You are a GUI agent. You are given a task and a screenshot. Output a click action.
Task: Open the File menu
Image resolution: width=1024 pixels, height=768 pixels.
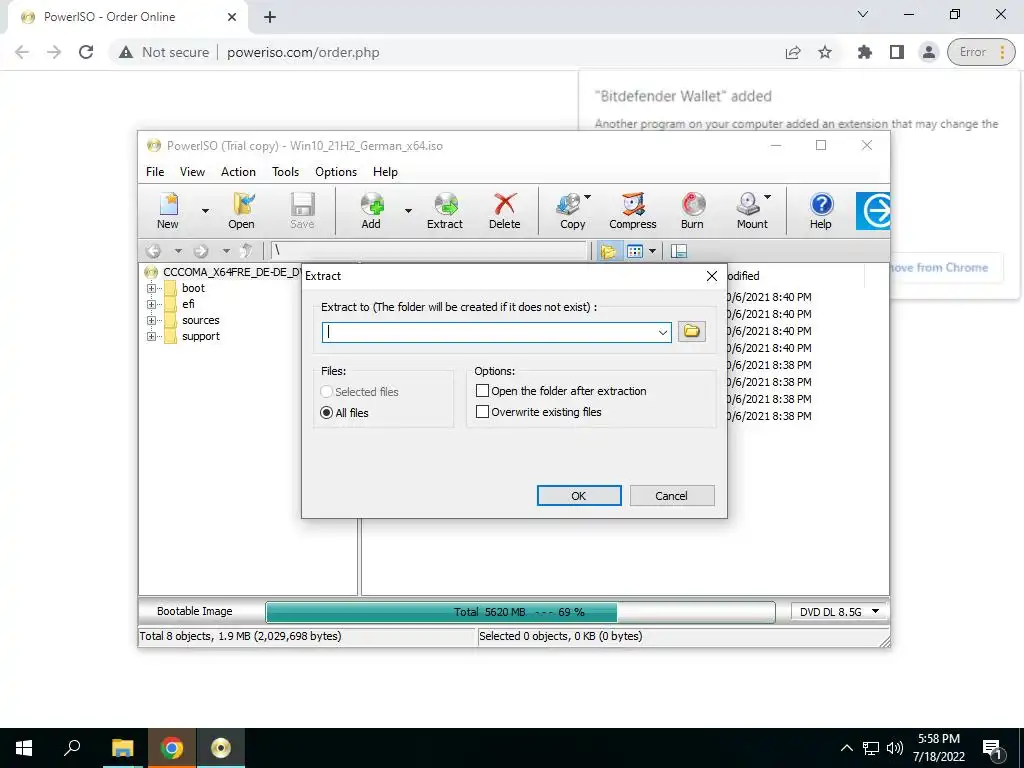coord(155,172)
